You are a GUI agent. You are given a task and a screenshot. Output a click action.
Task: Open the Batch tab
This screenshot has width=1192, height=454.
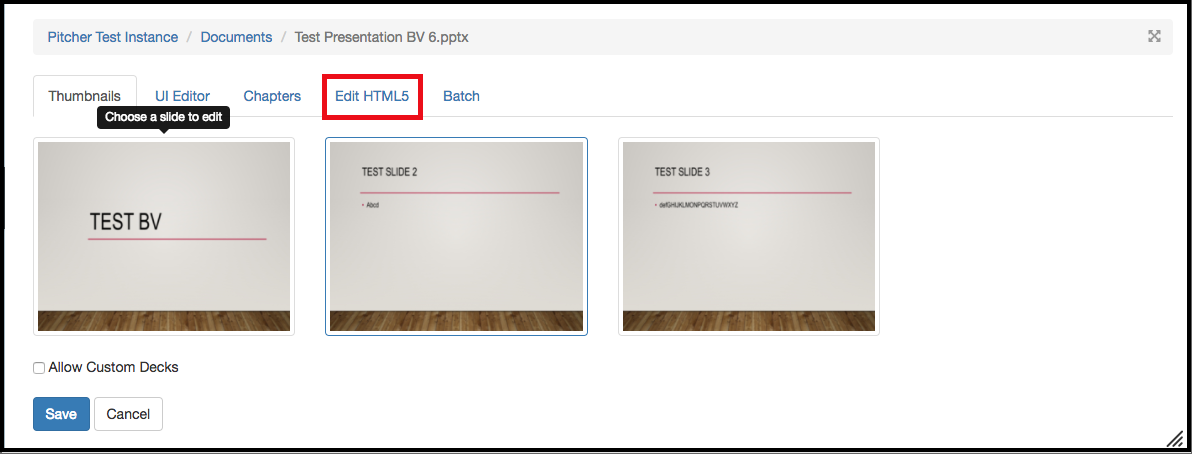pyautogui.click(x=461, y=96)
